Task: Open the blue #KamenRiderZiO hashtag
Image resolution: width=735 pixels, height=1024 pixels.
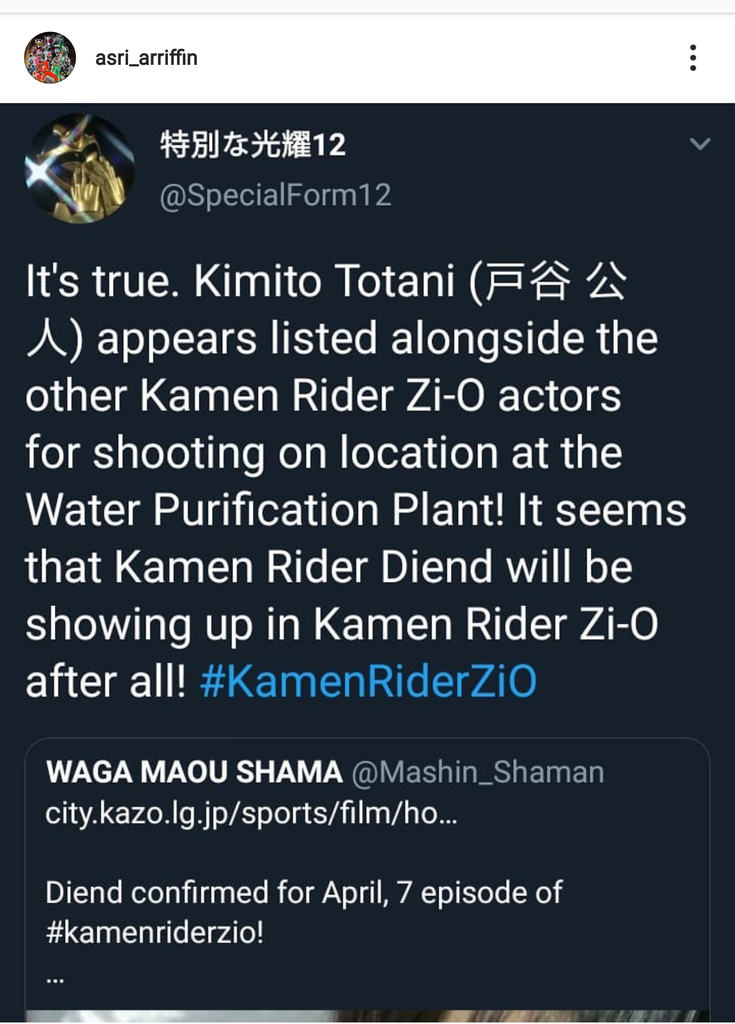Action: (x=368, y=682)
